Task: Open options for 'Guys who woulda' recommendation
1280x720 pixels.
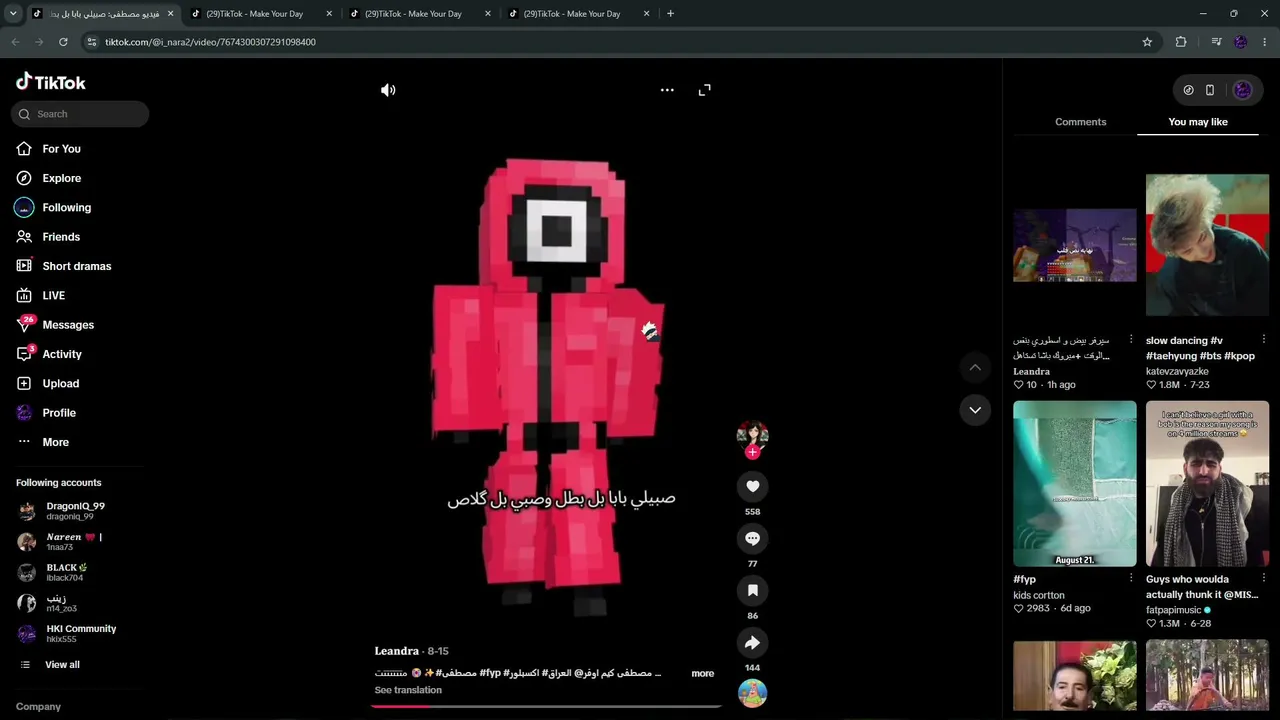Action: pyautogui.click(x=1264, y=579)
